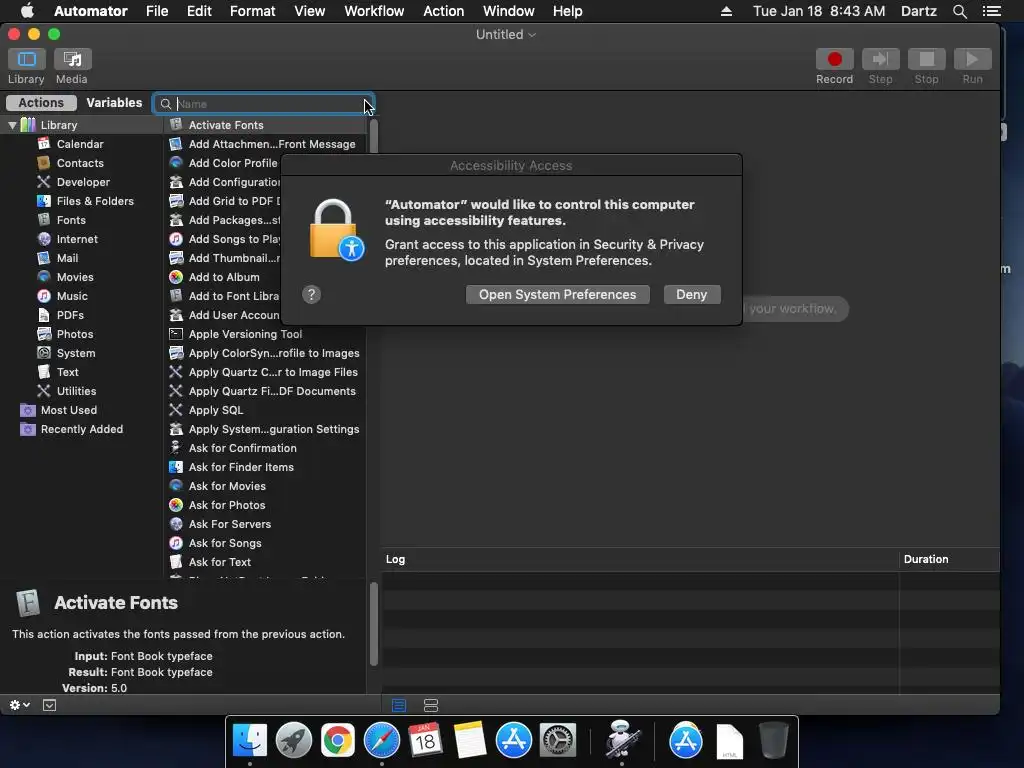Click the Step toolbar icon

pyautogui.click(x=880, y=59)
